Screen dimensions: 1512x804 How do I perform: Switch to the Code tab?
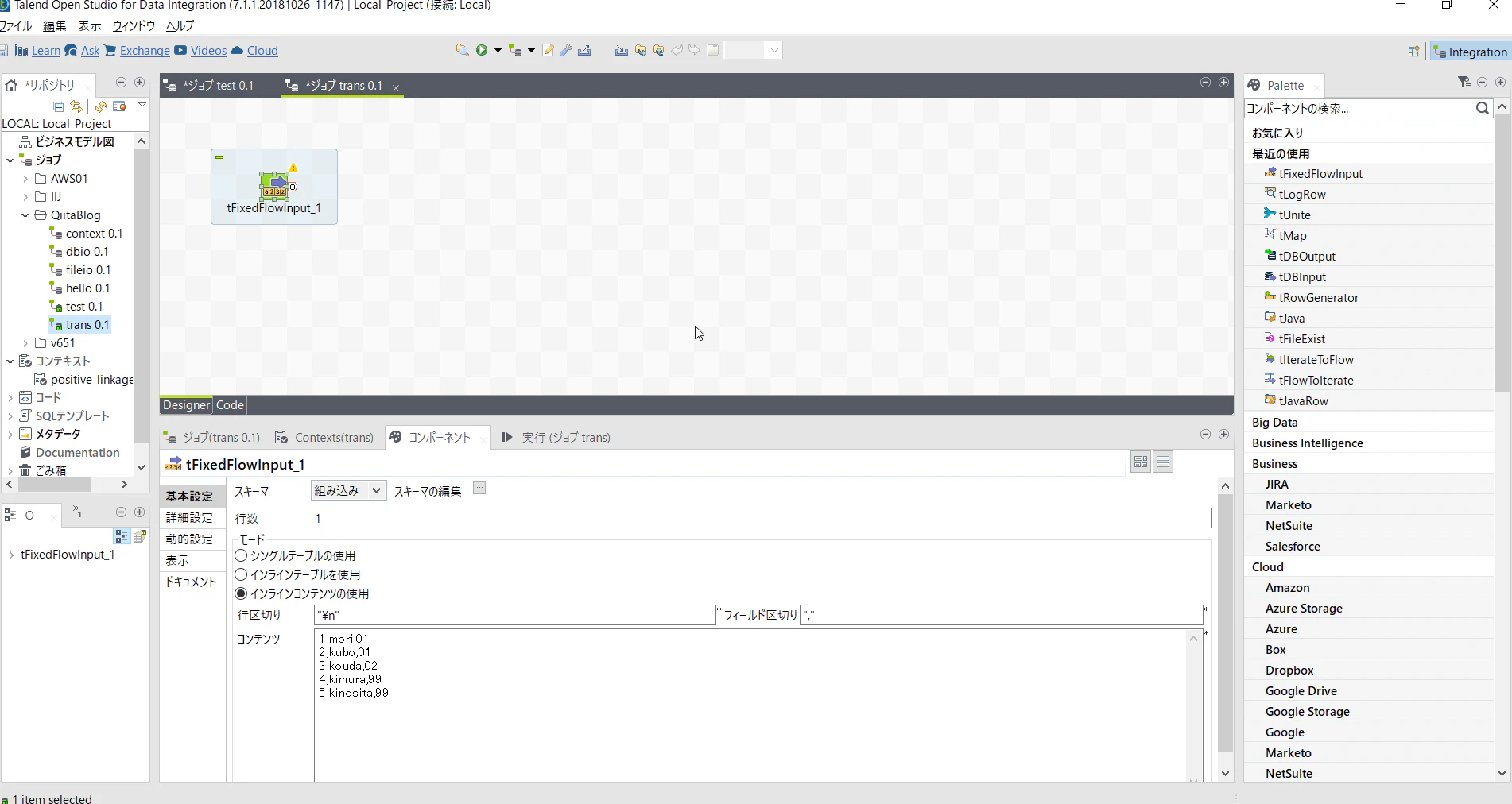230,405
